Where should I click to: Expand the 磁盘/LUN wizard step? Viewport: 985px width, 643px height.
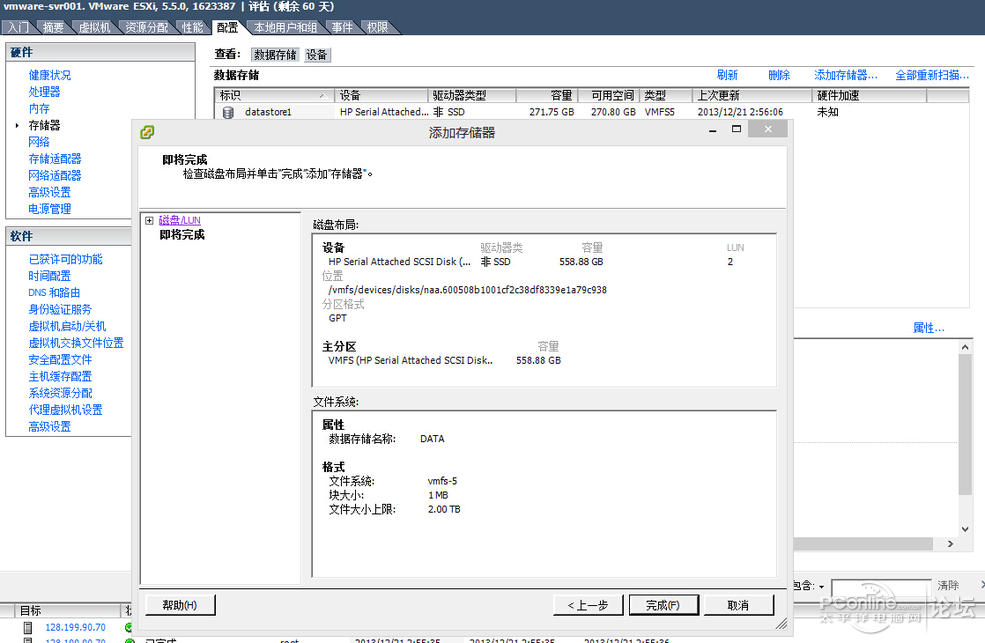pyautogui.click(x=149, y=220)
